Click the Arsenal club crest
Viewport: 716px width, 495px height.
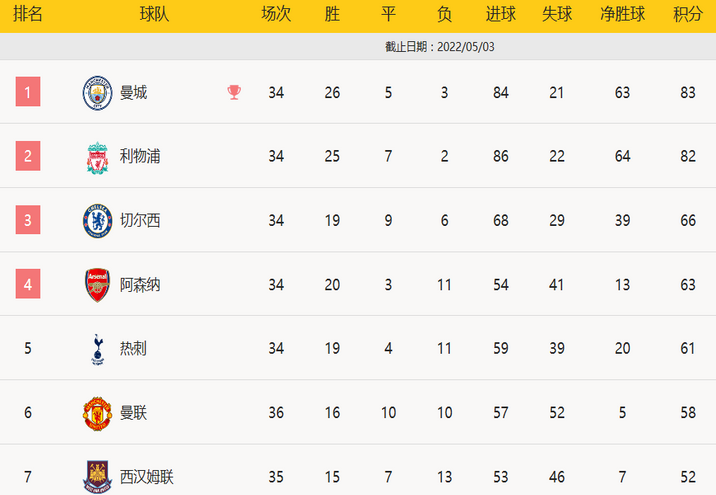[x=97, y=285]
